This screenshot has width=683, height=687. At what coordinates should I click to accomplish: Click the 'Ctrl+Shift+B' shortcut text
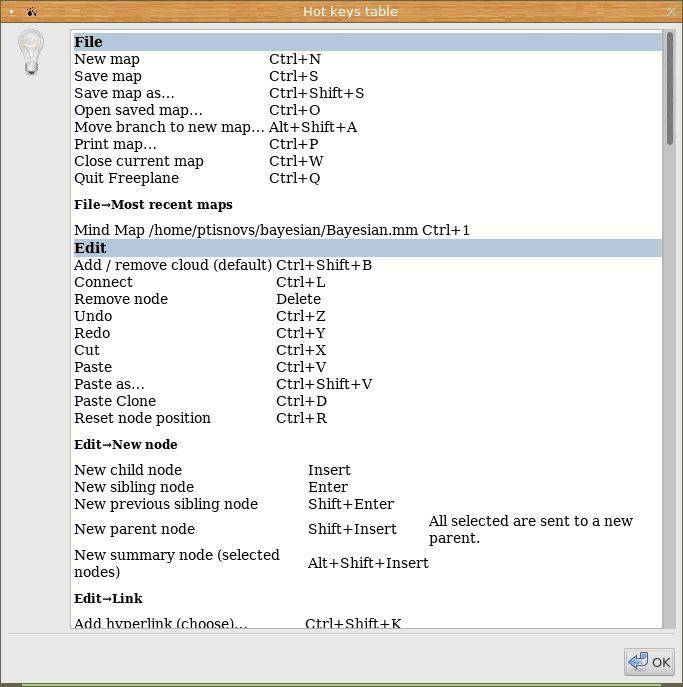click(x=324, y=265)
